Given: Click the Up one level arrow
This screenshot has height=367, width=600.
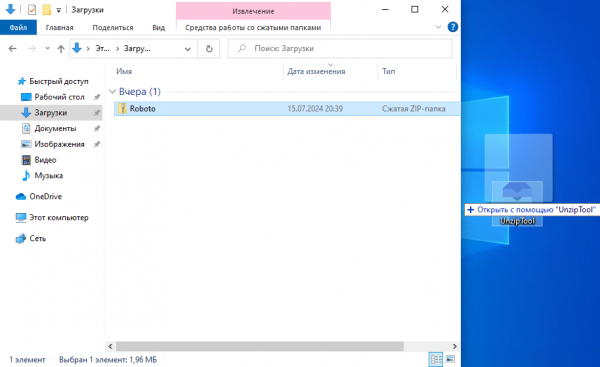Looking at the screenshot, I should click(60, 49).
